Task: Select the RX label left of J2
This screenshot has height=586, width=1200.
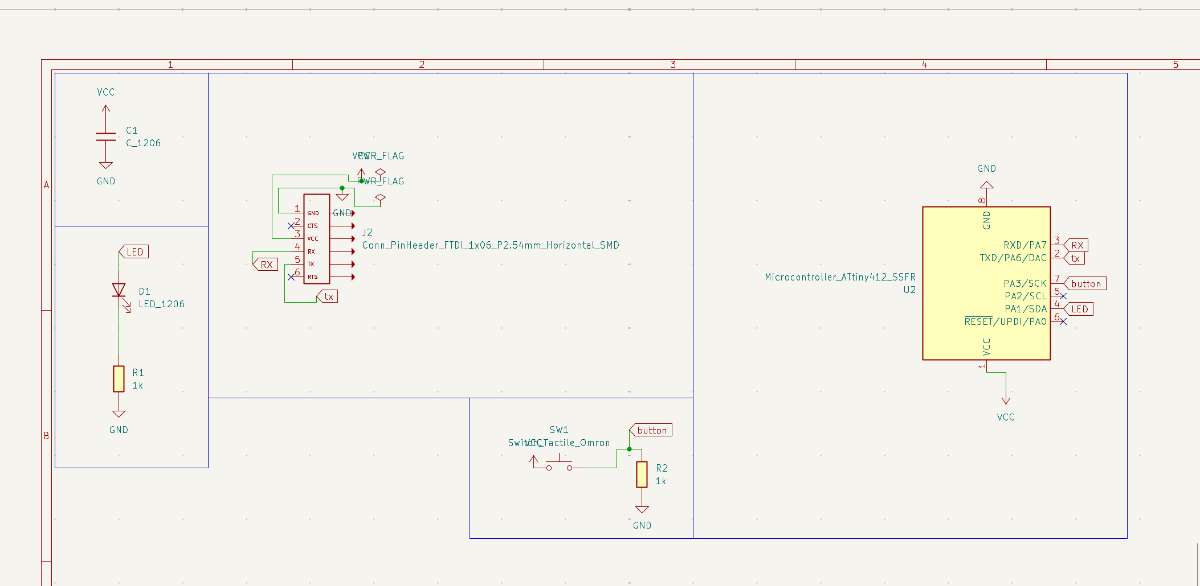Action: (x=263, y=264)
